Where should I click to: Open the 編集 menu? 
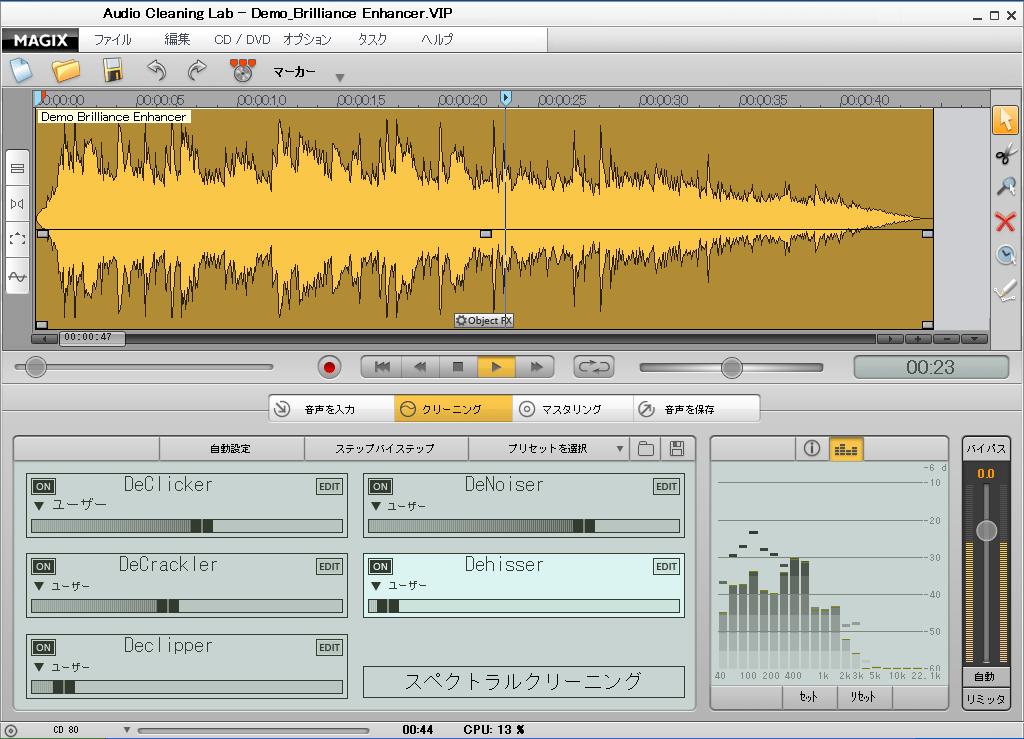177,40
